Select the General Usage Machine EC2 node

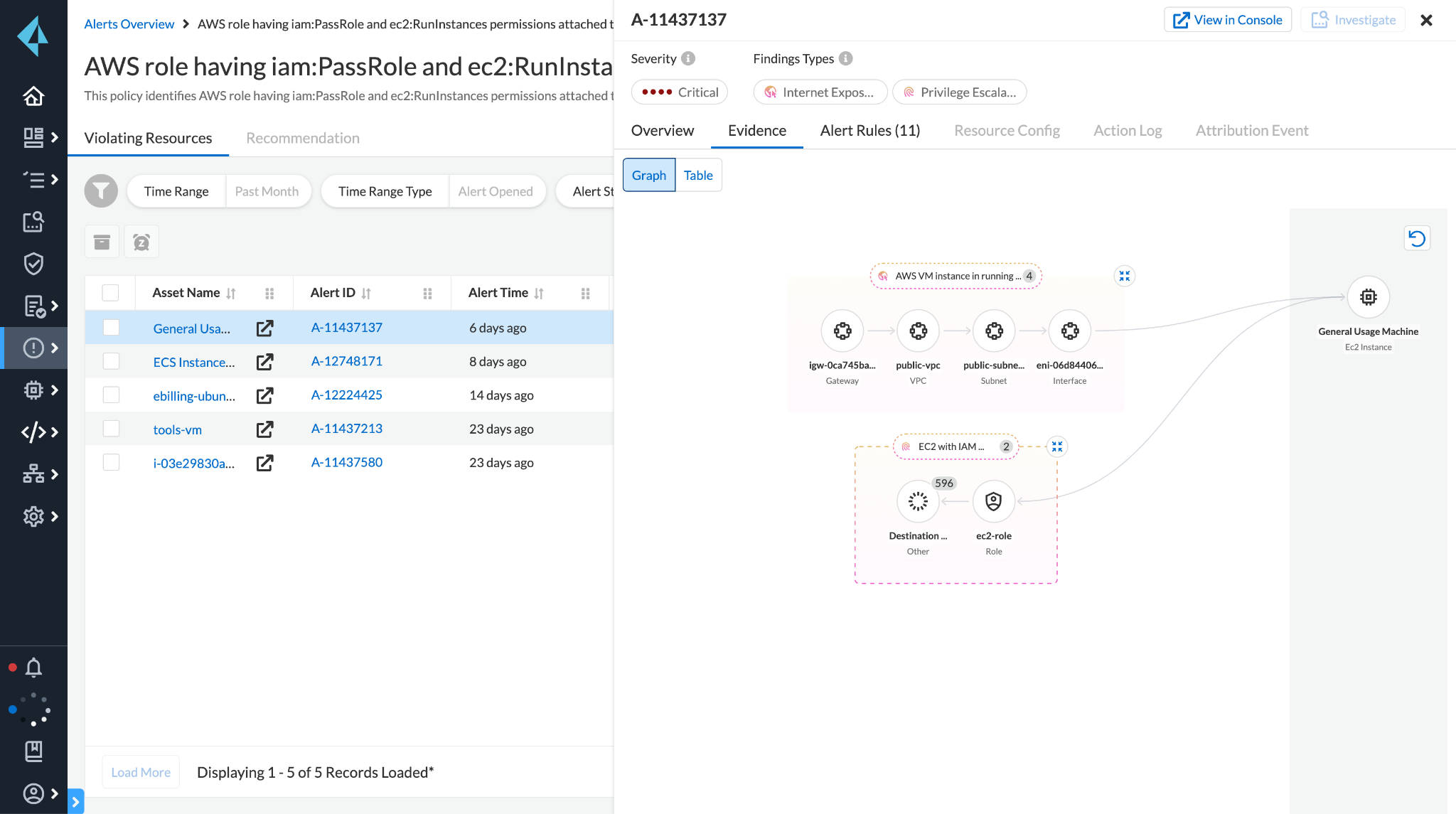[1368, 297]
